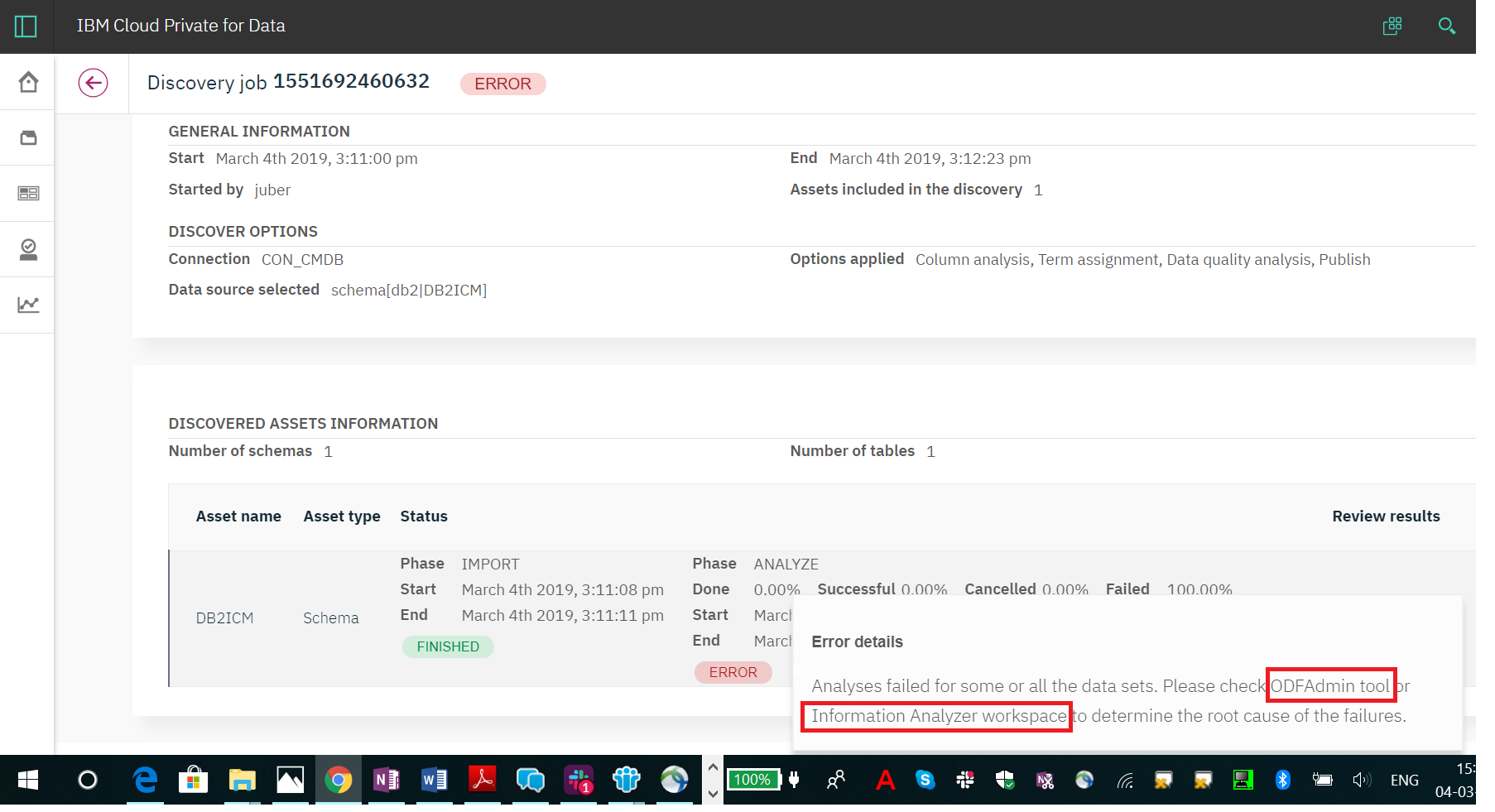The width and height of the screenshot is (1495, 812).
Task: Open Windows Security shield in tray
Action: pyautogui.click(x=1005, y=780)
